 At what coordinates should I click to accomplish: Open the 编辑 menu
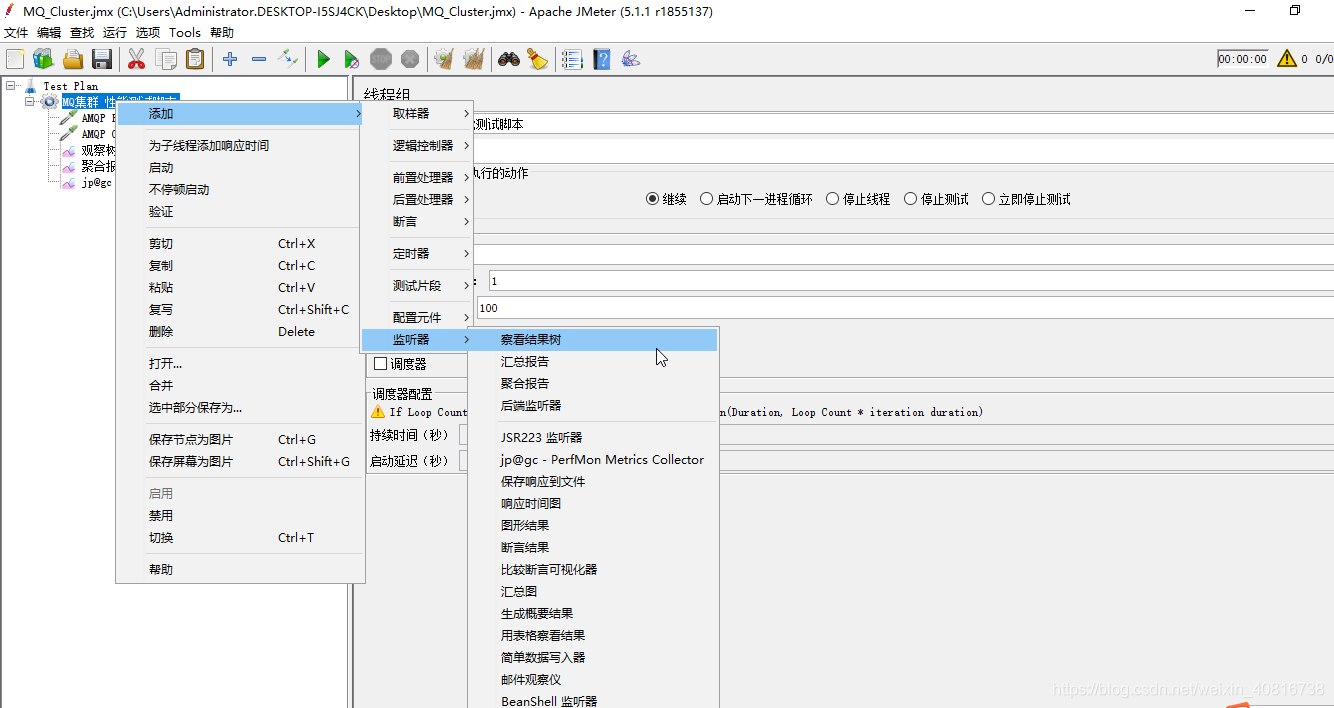49,33
